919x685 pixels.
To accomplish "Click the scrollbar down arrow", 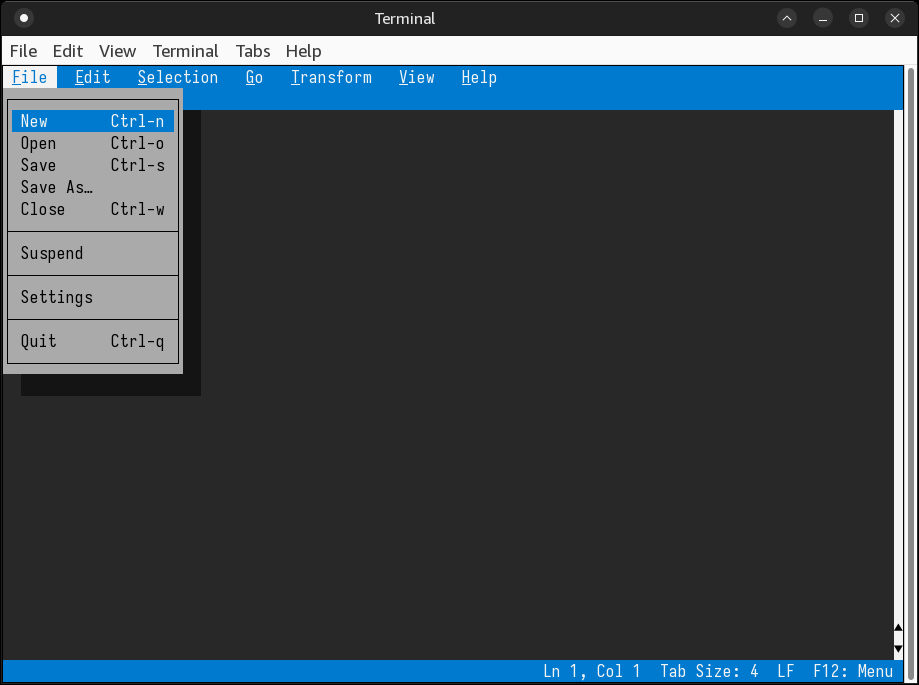I will point(898,649).
